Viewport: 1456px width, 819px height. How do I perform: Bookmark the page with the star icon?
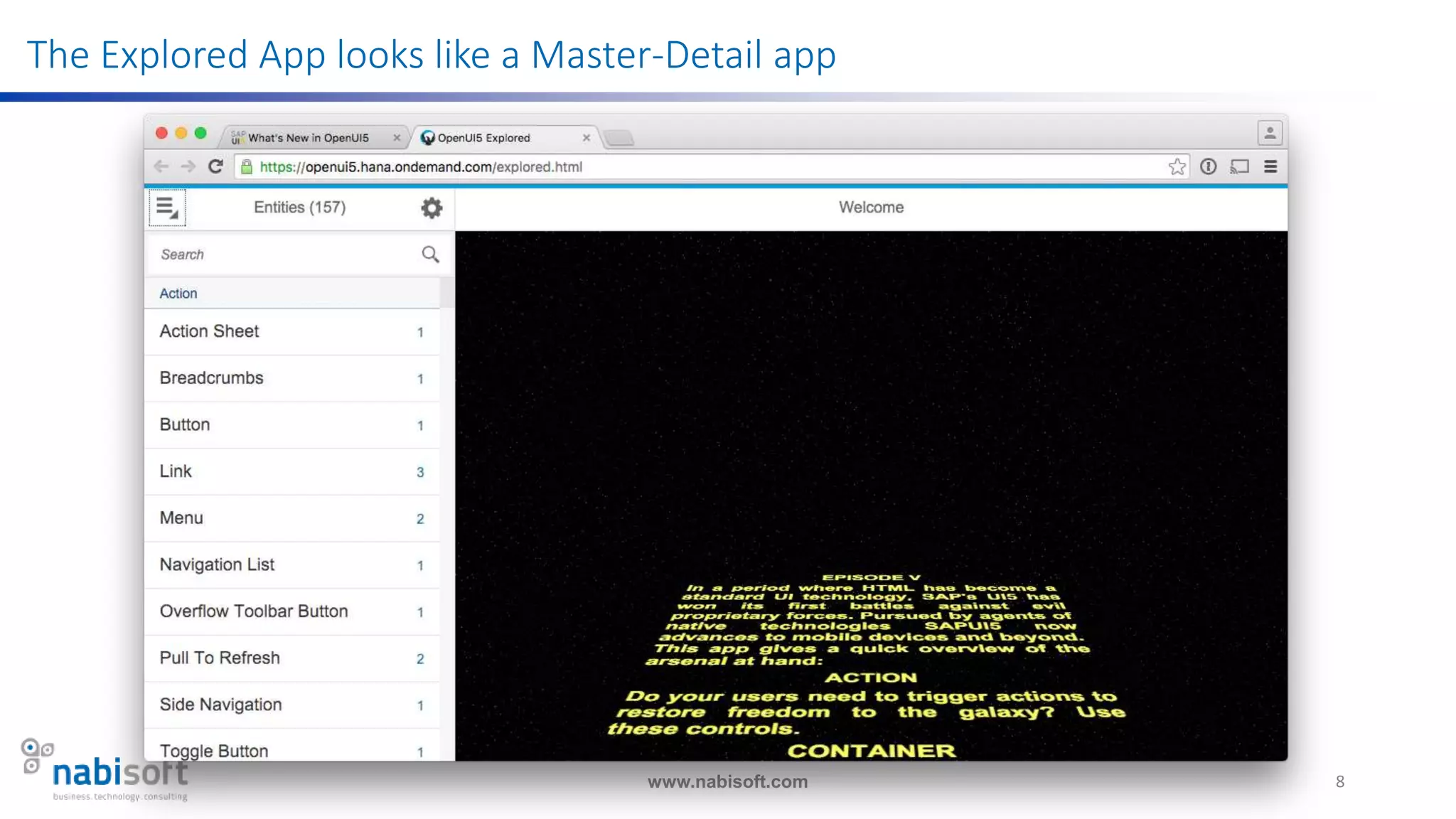point(1177,166)
